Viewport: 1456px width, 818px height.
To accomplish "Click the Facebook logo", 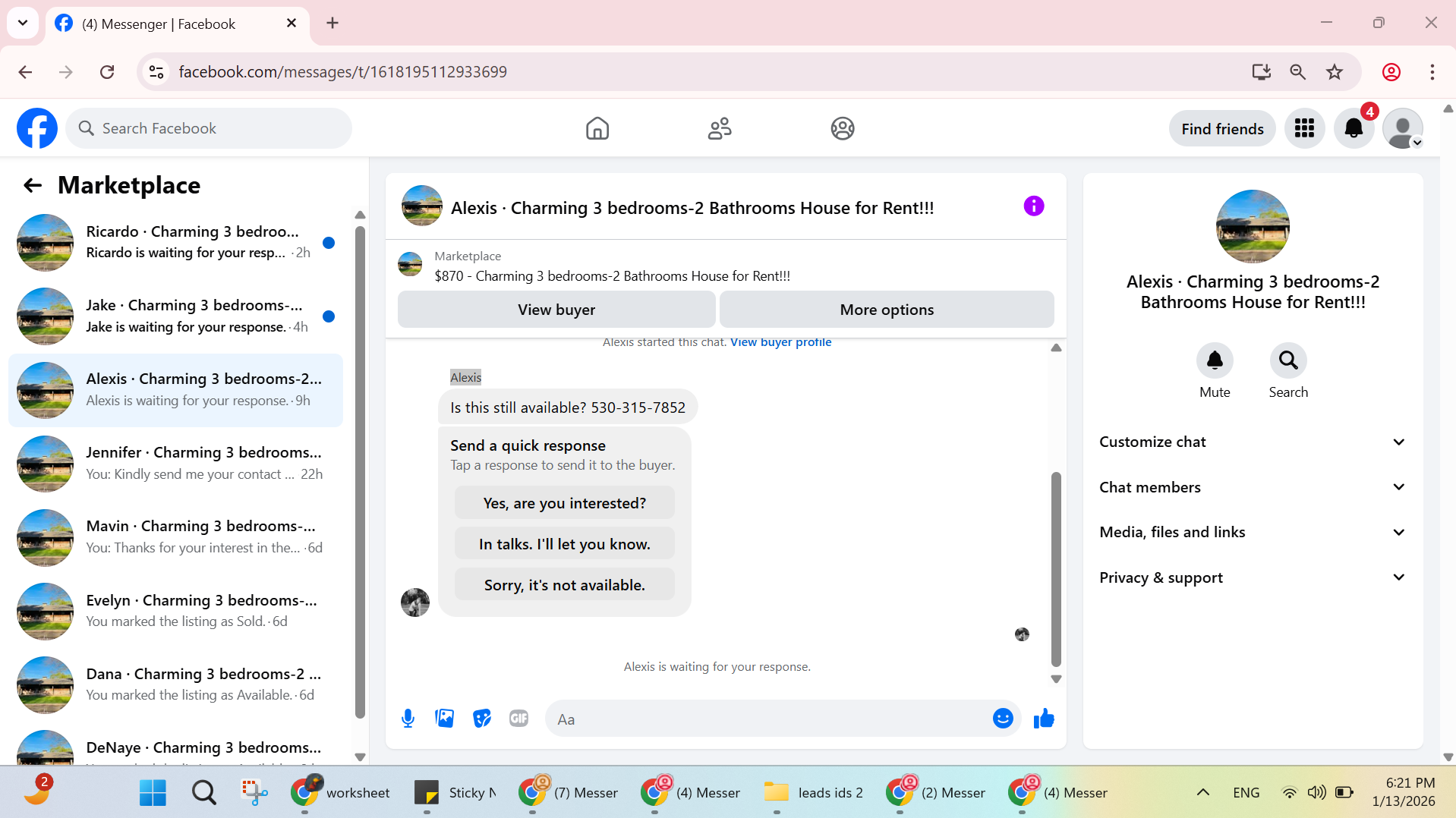I will 37,128.
